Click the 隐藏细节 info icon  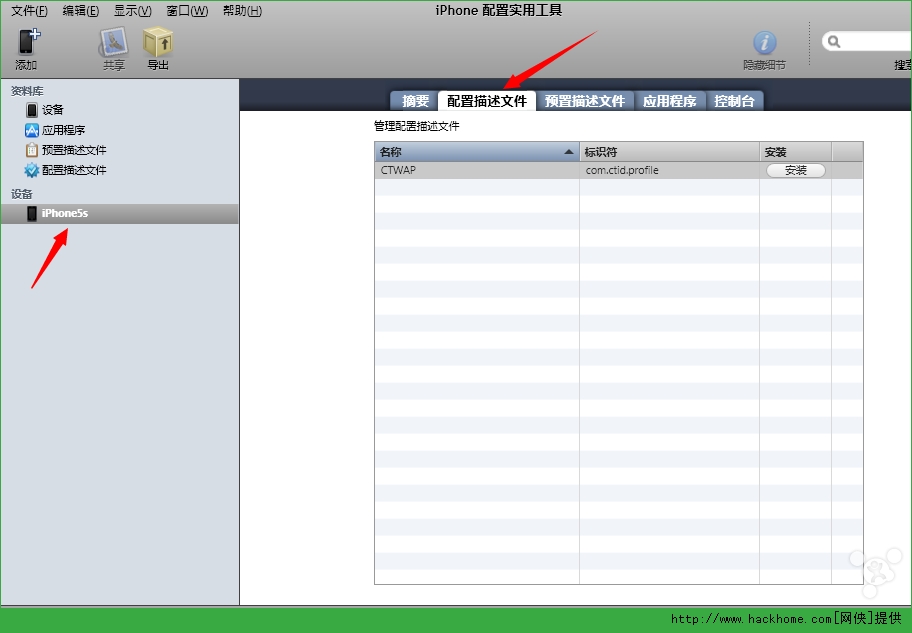point(764,42)
